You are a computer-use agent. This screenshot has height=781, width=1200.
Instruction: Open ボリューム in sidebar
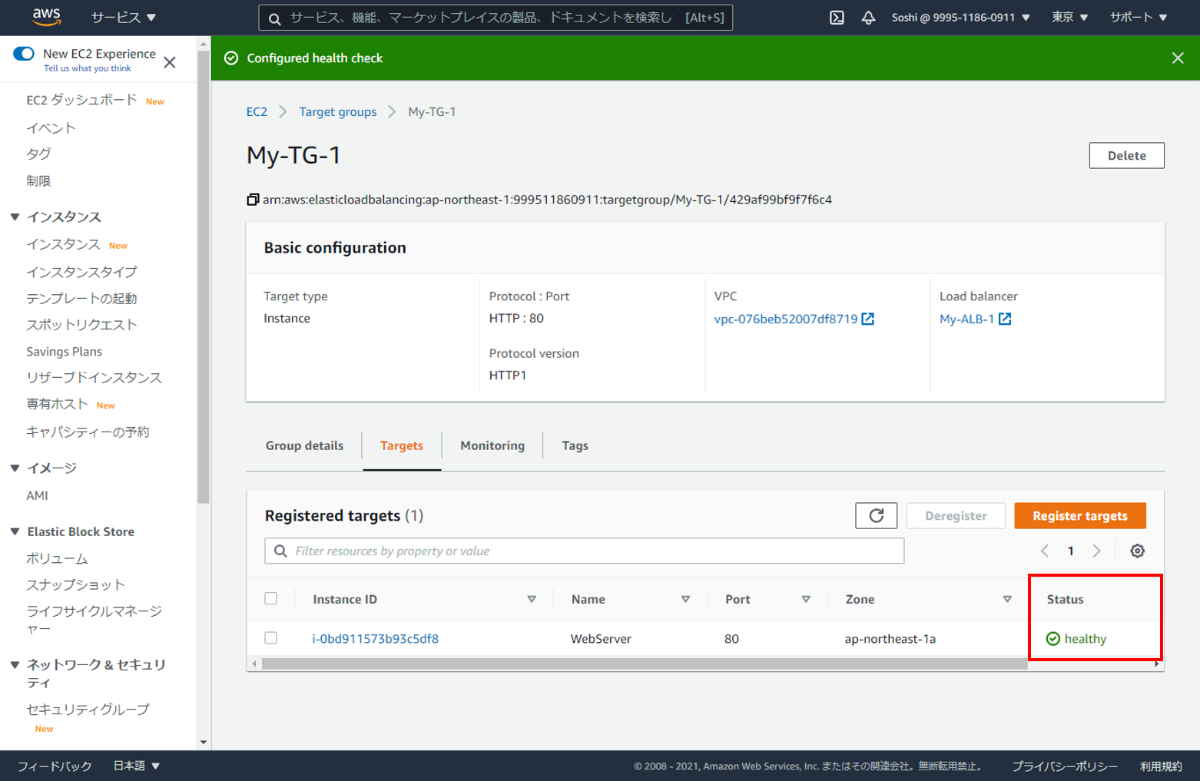(57, 559)
